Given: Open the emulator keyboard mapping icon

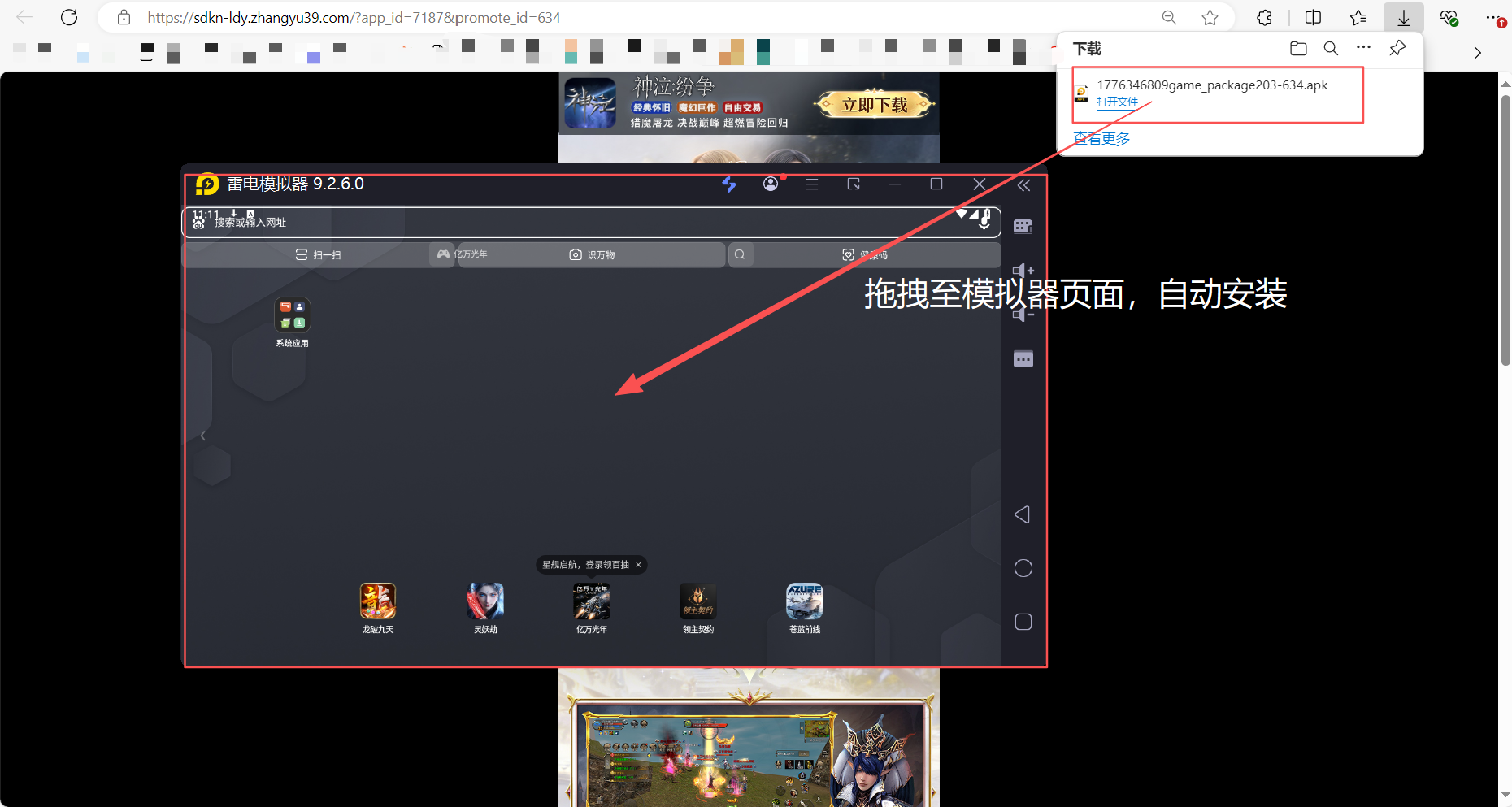Looking at the screenshot, I should pos(1023,226).
